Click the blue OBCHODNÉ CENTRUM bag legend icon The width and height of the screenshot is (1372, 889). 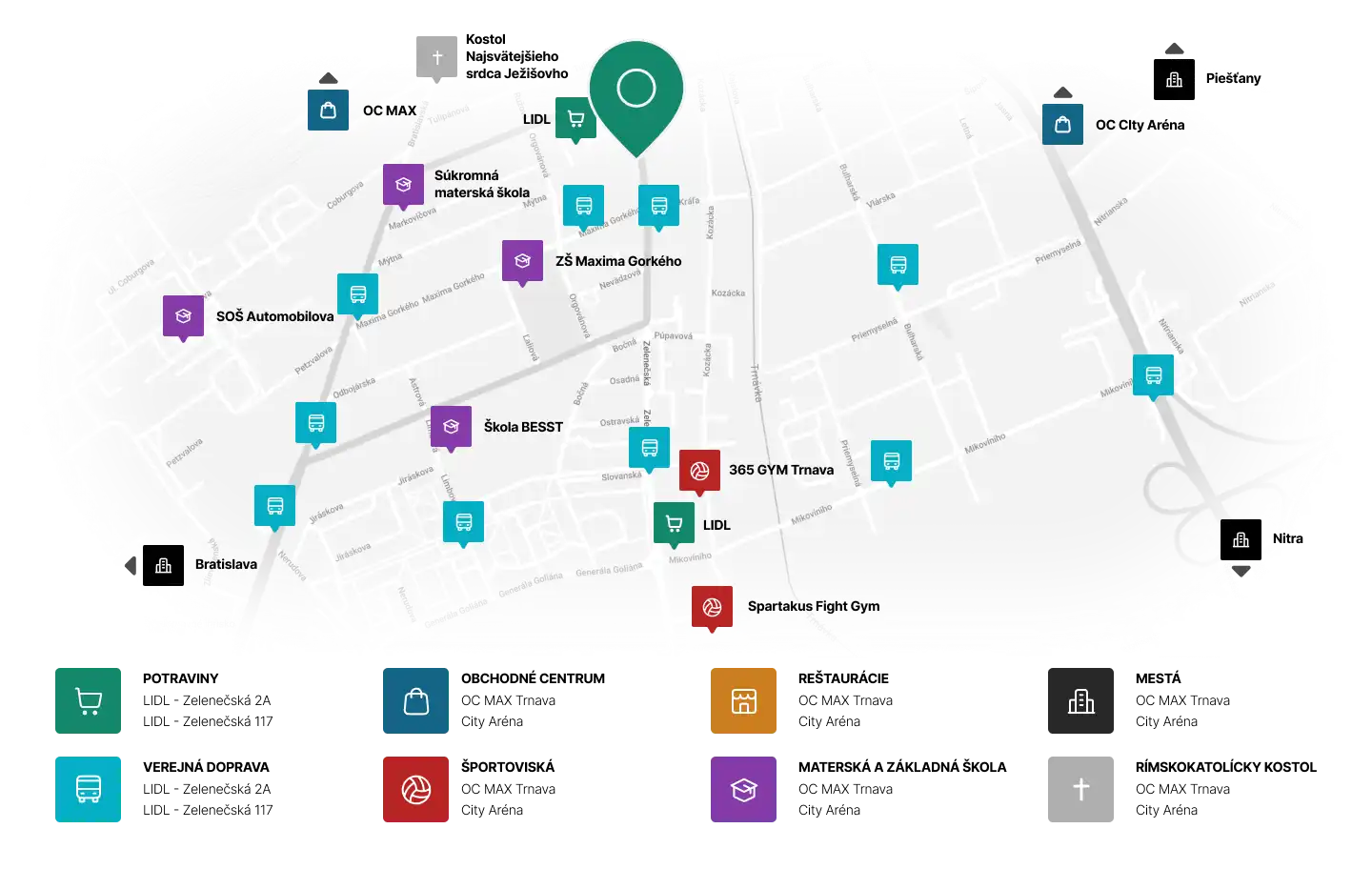415,700
